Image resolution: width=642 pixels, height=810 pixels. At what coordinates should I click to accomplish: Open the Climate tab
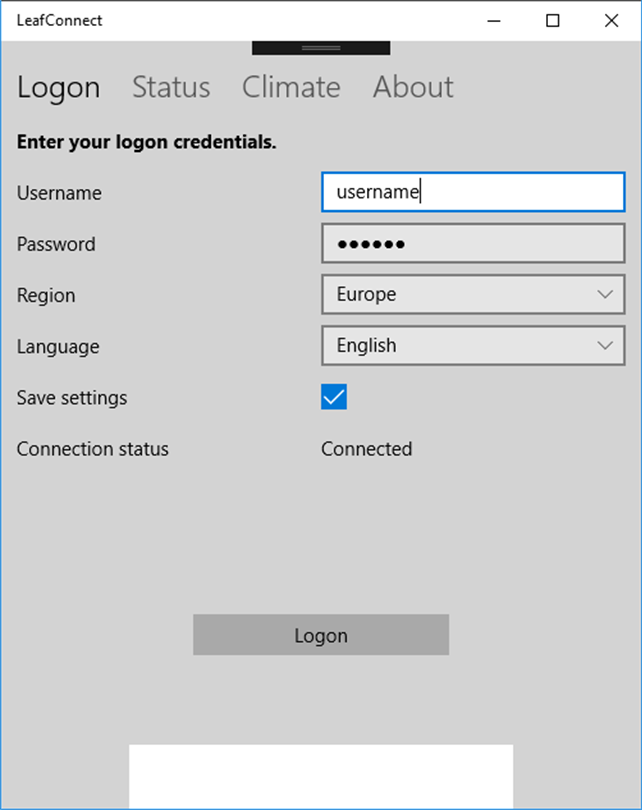coord(291,87)
